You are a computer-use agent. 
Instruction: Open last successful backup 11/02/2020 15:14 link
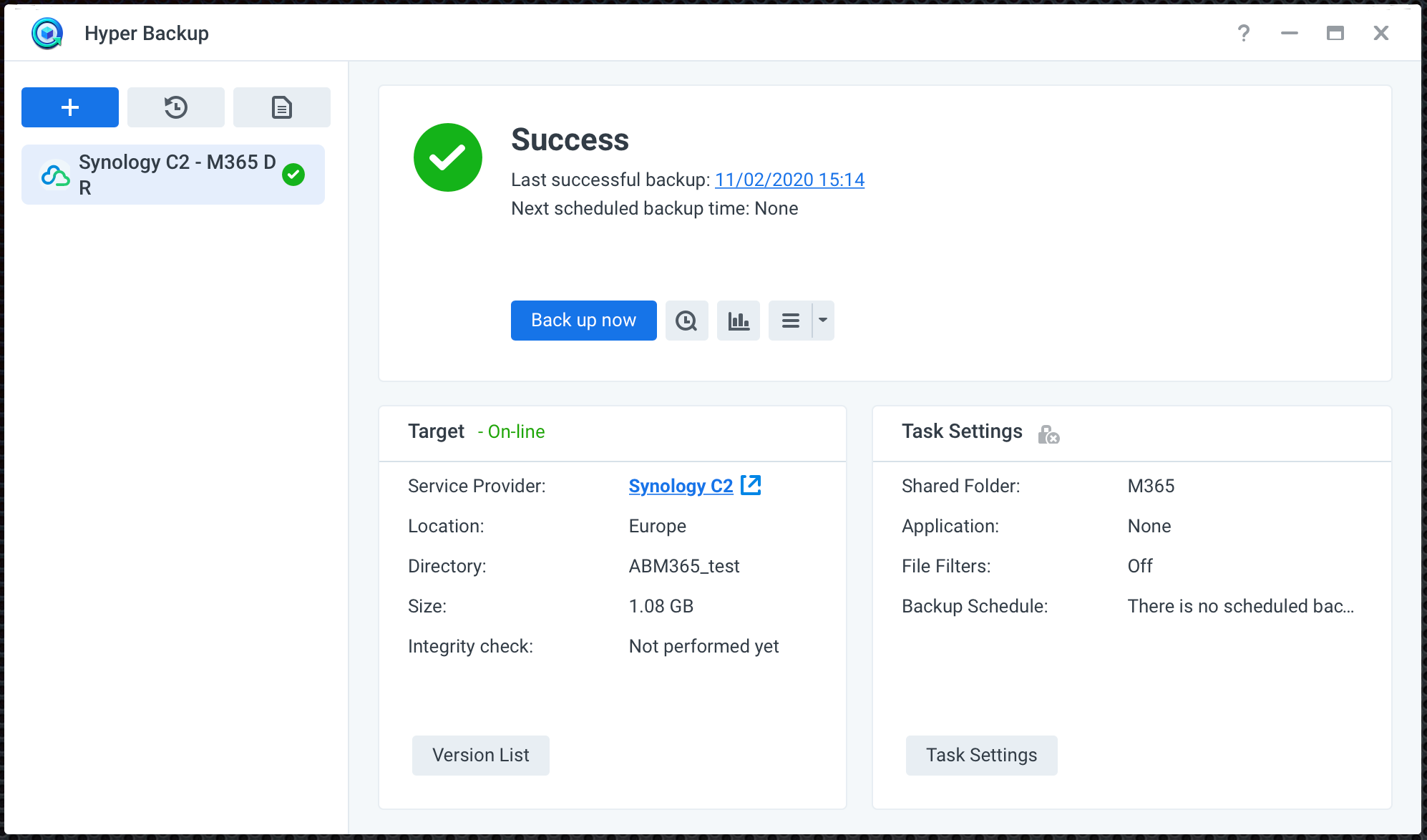coord(789,180)
